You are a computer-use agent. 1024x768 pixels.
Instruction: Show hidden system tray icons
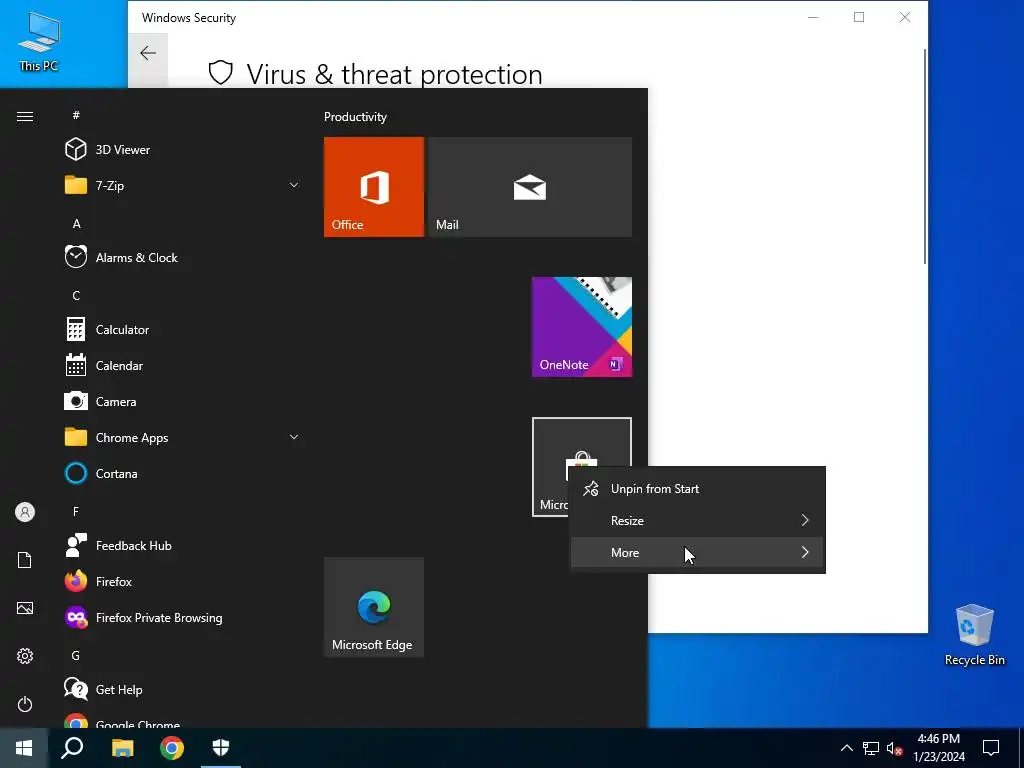pyautogui.click(x=846, y=748)
